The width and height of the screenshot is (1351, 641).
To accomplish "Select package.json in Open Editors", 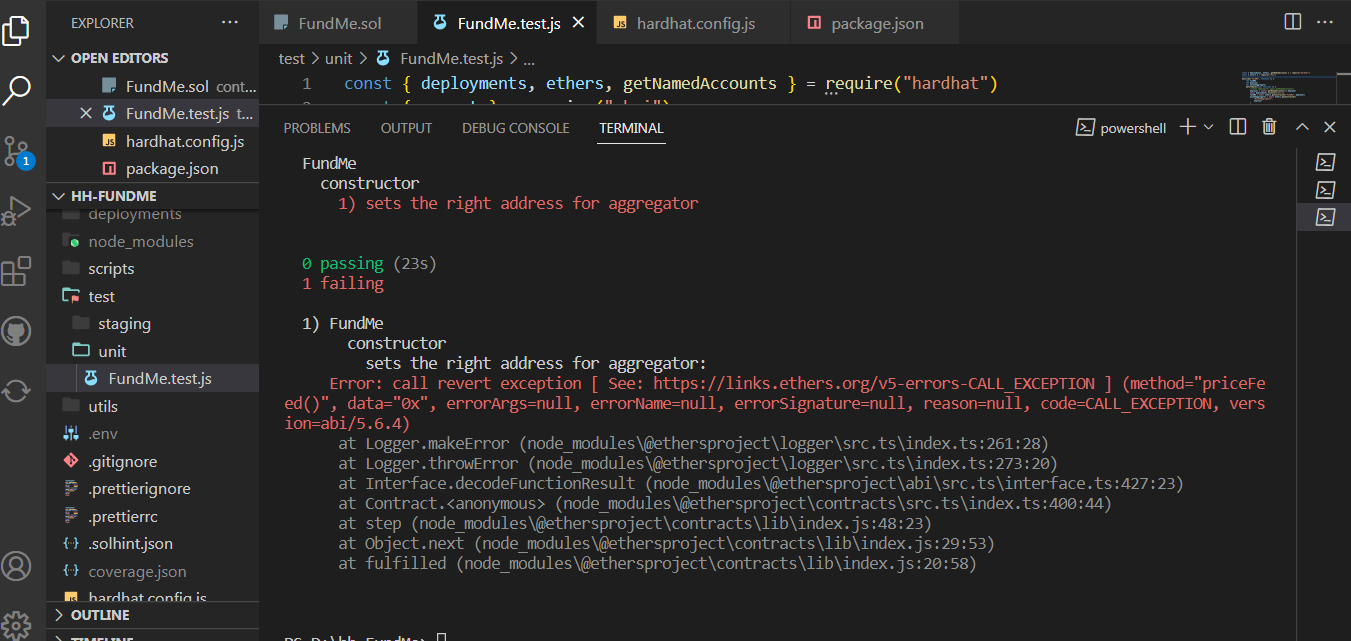I will coord(153,168).
